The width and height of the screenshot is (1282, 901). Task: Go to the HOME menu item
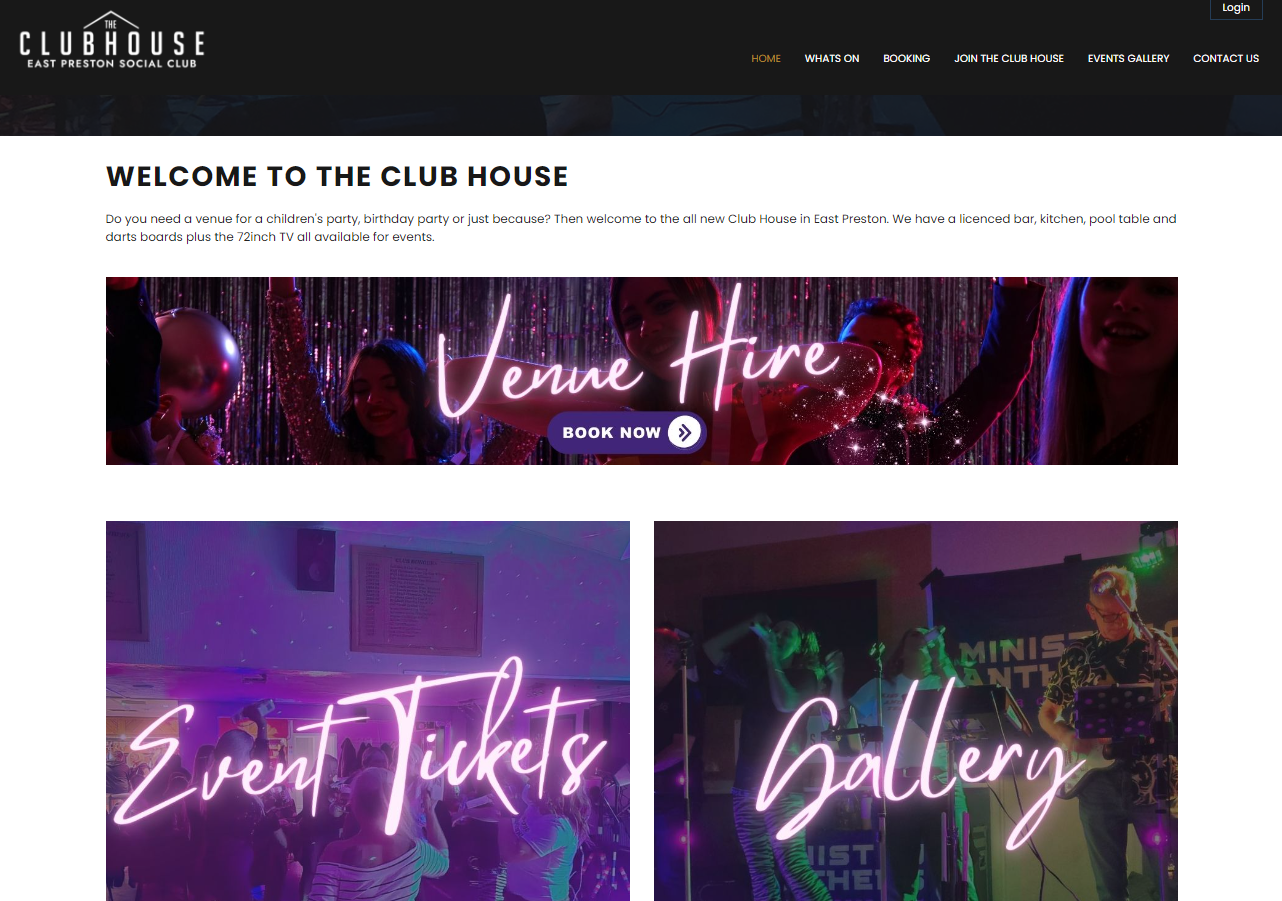click(766, 58)
